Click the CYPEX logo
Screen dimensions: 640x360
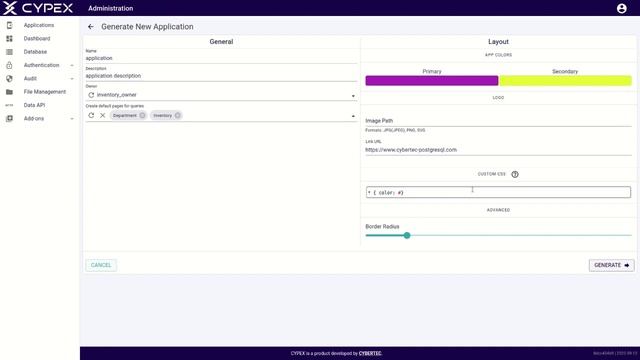pyautogui.click(x=38, y=8)
